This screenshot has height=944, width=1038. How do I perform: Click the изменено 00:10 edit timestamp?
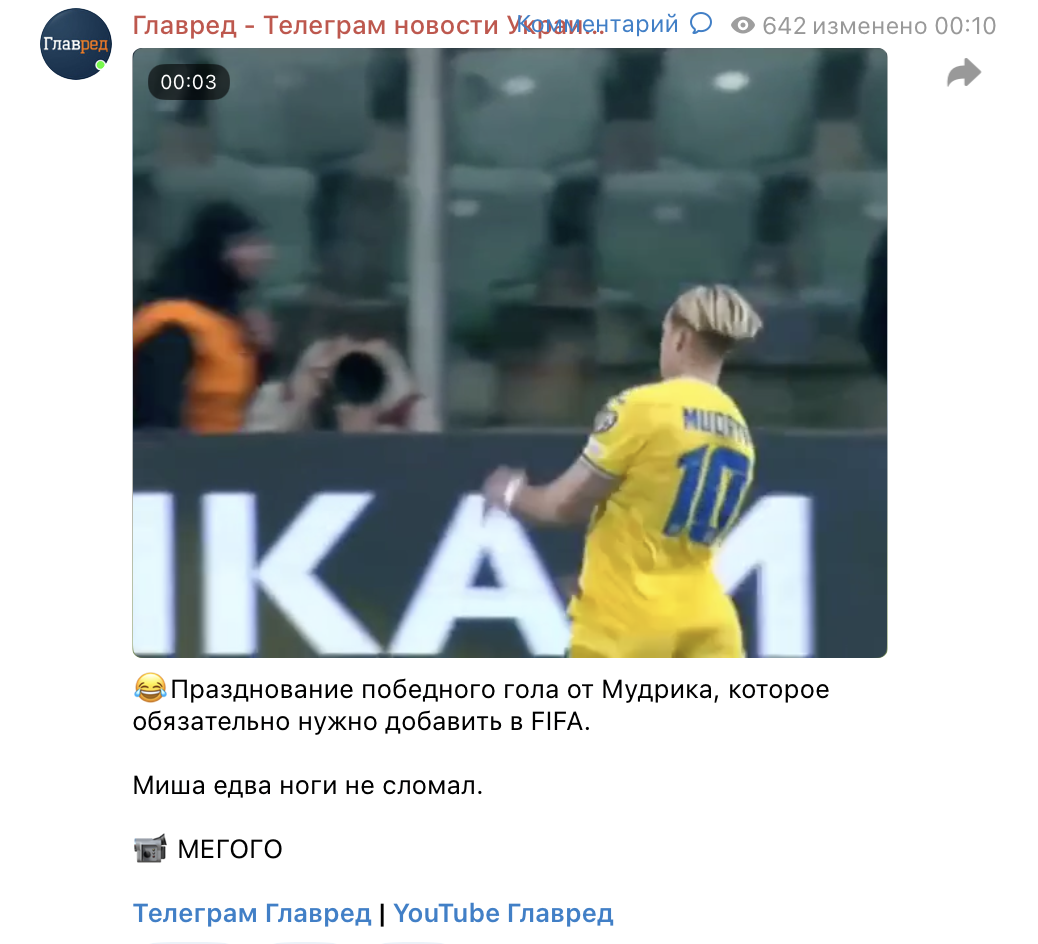(x=904, y=26)
